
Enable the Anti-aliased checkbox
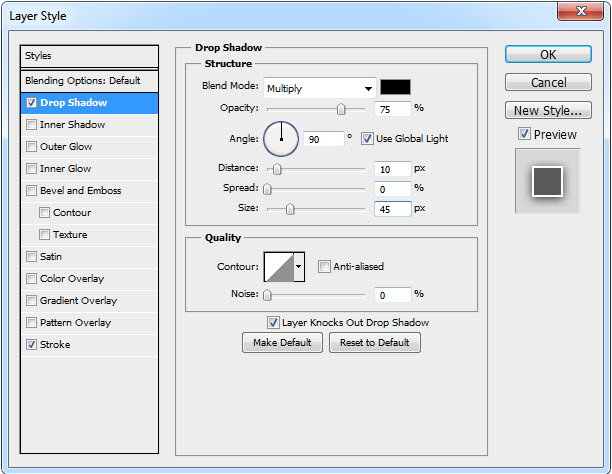[324, 267]
